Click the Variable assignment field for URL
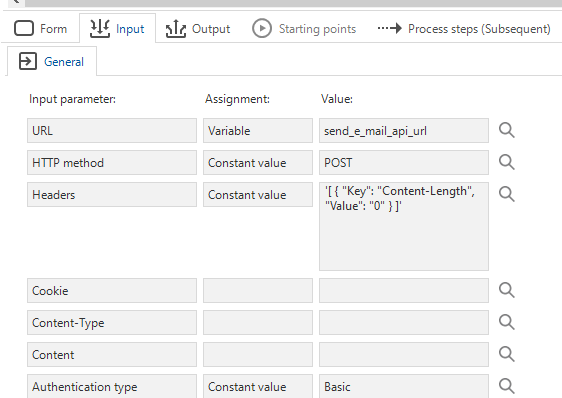 (258, 131)
